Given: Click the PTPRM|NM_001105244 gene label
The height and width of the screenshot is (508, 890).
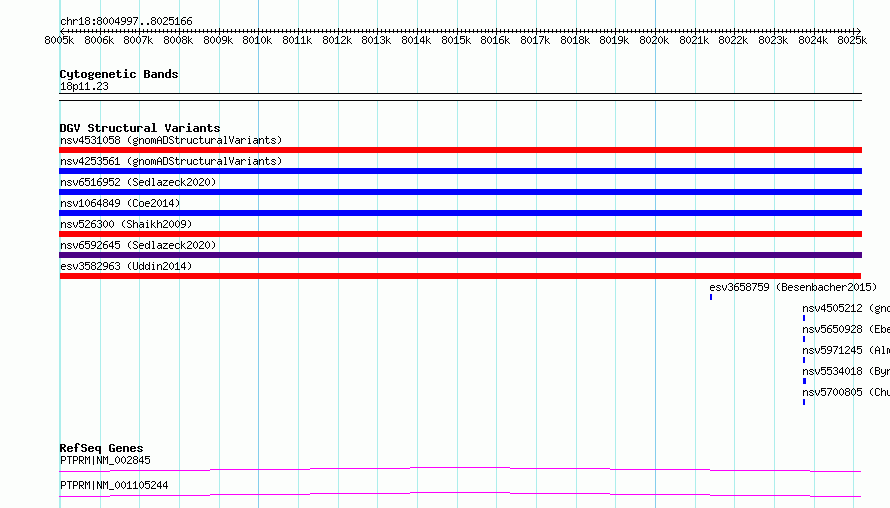Looking at the screenshot, I should pos(114,485).
